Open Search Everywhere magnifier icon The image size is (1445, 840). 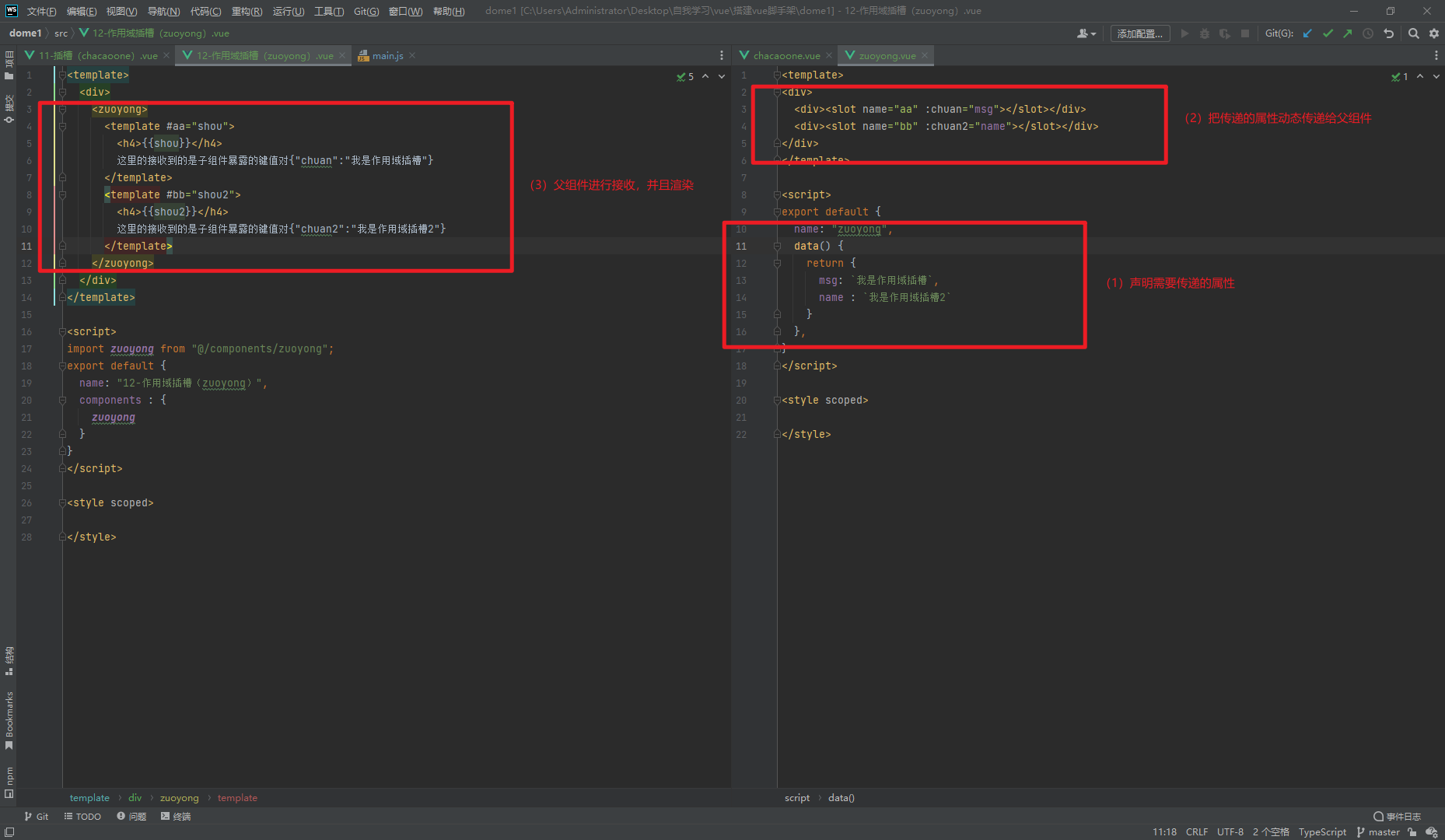pyautogui.click(x=1414, y=33)
